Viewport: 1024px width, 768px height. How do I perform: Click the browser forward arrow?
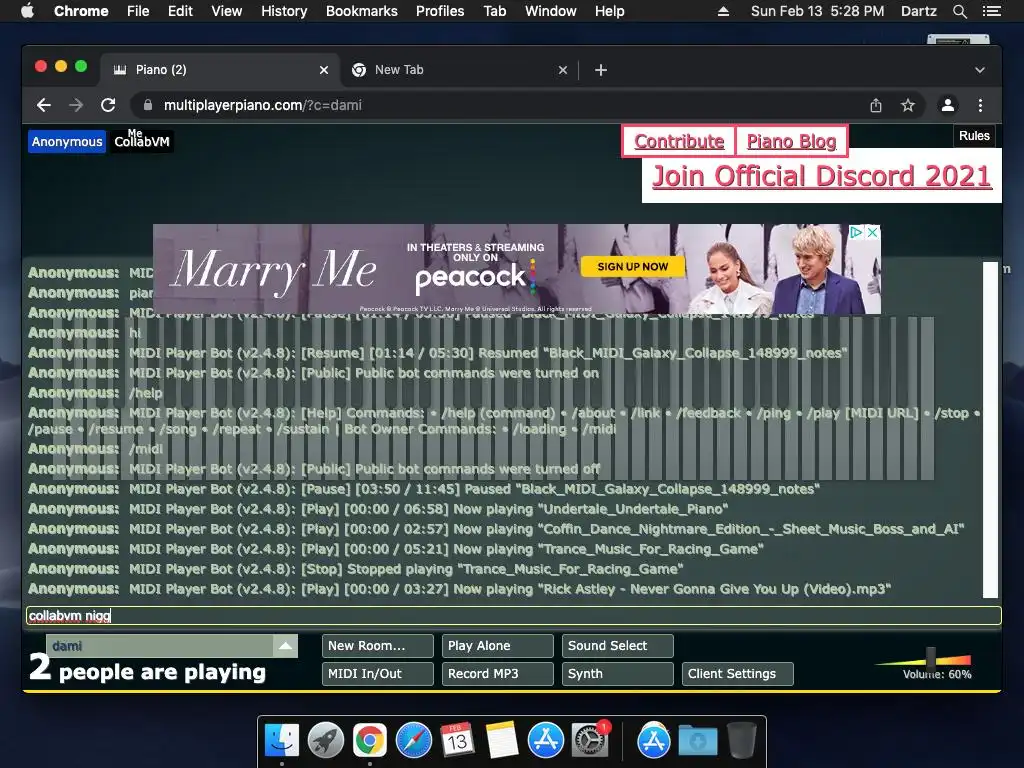point(76,105)
